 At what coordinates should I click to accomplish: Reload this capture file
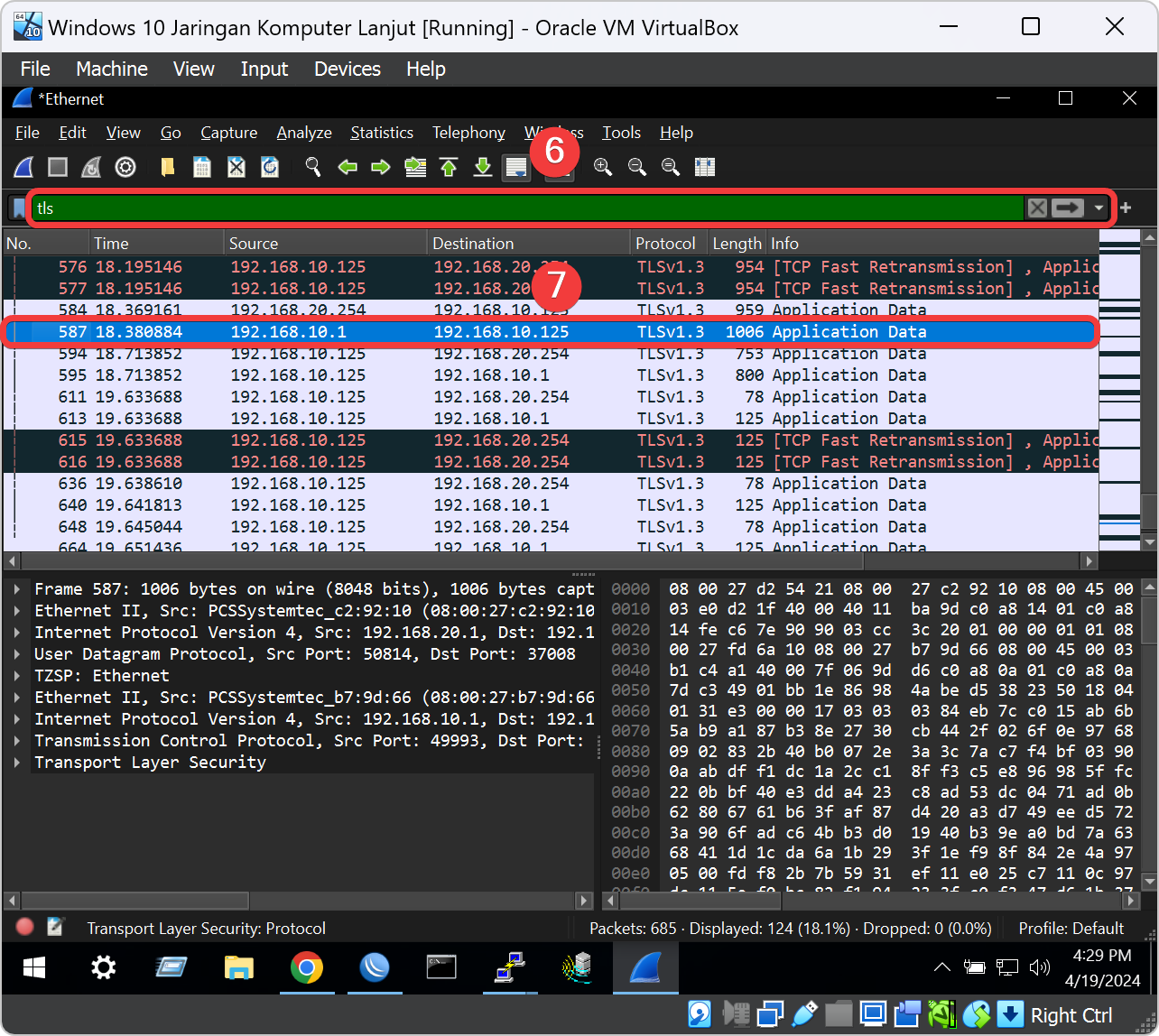tap(270, 167)
